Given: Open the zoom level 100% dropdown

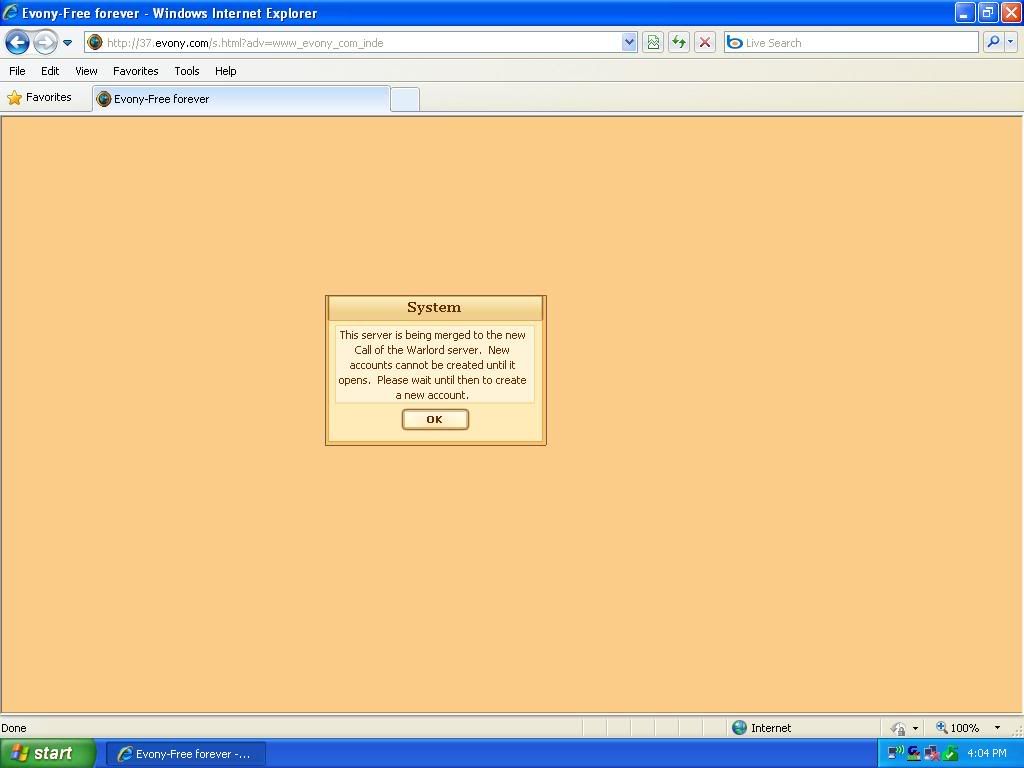Looking at the screenshot, I should tap(997, 728).
